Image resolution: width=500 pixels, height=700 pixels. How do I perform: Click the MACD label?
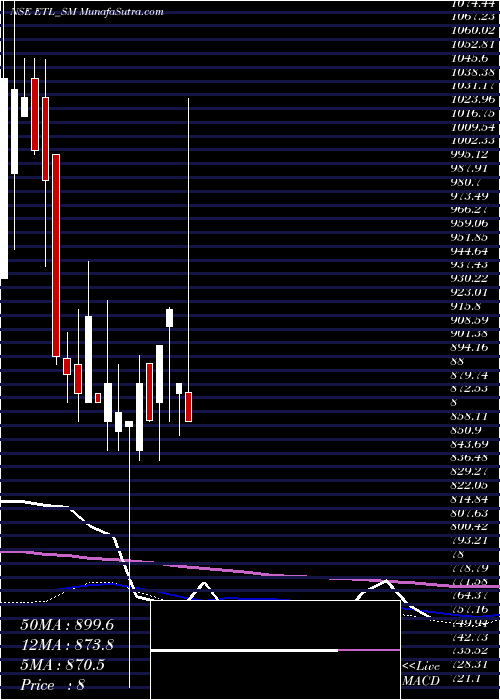420,681
